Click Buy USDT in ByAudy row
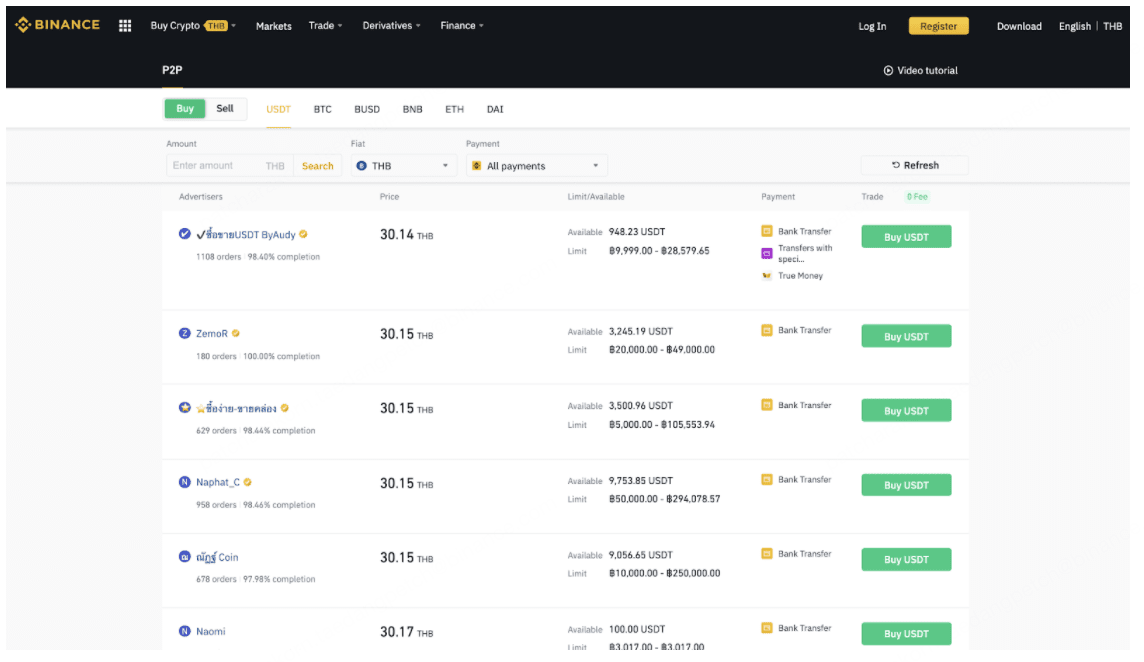 click(906, 236)
